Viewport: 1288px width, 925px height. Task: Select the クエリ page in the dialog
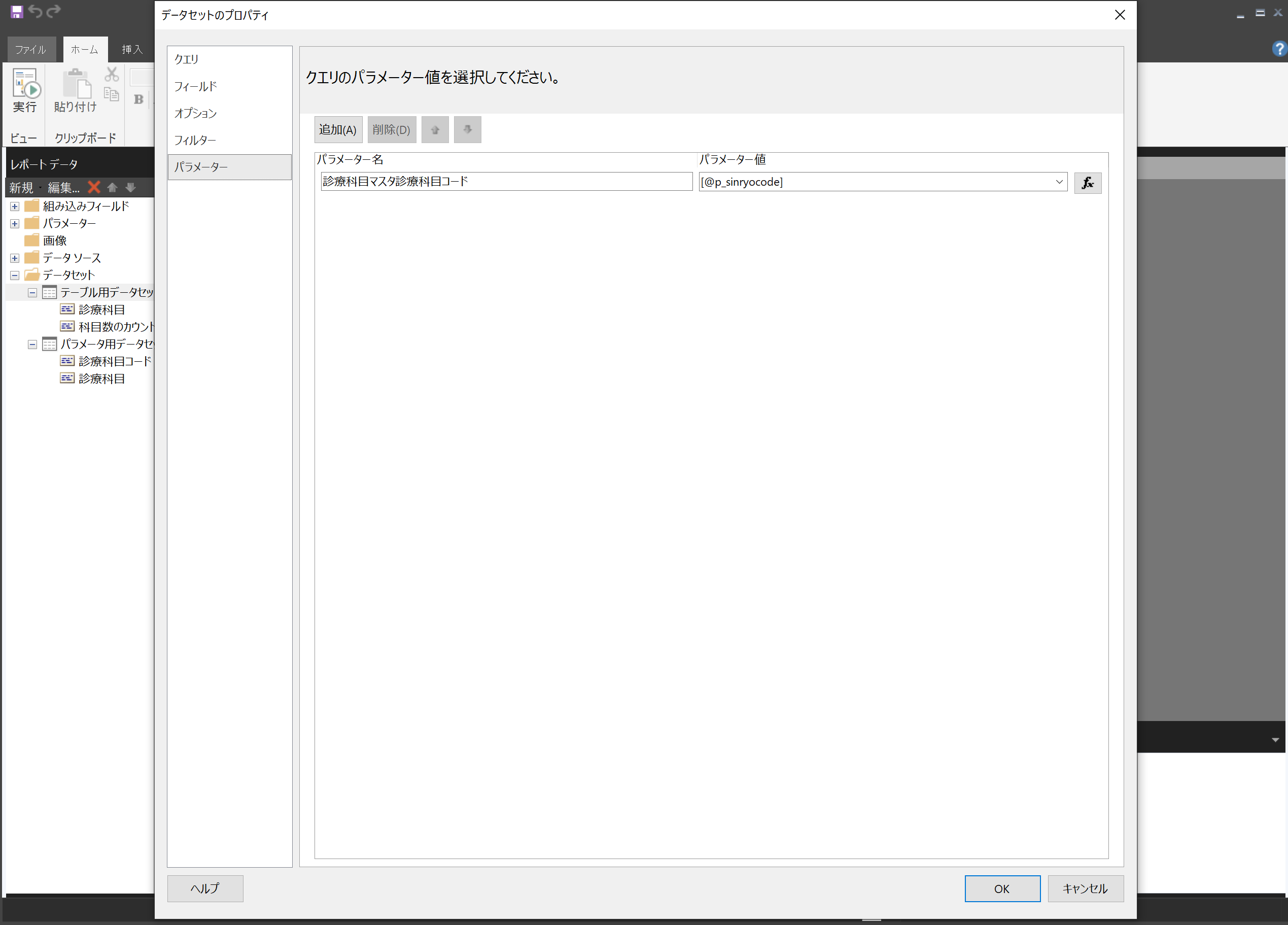coord(186,58)
